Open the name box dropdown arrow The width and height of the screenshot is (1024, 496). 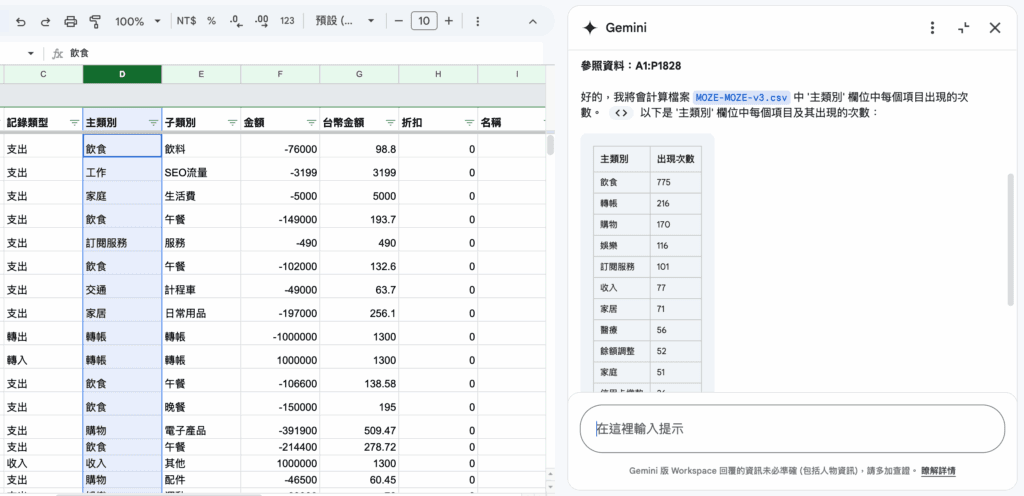tap(31, 54)
